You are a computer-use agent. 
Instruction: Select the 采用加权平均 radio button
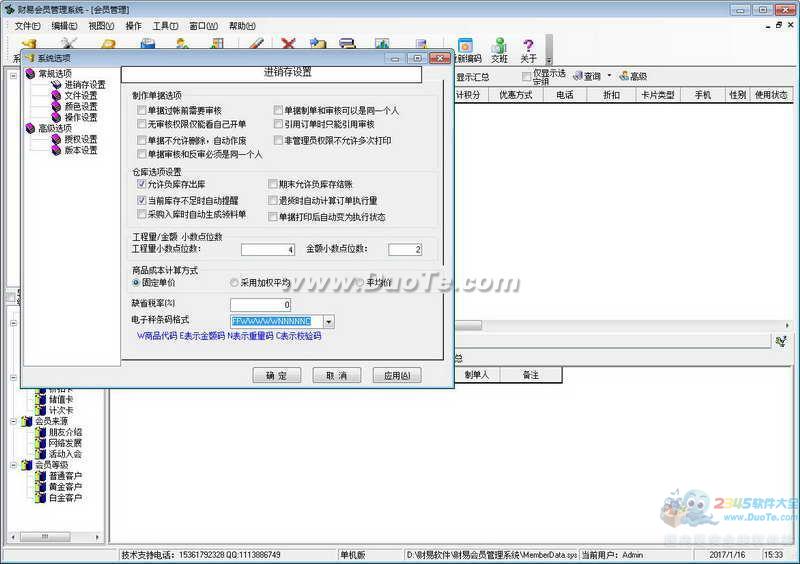(x=234, y=283)
